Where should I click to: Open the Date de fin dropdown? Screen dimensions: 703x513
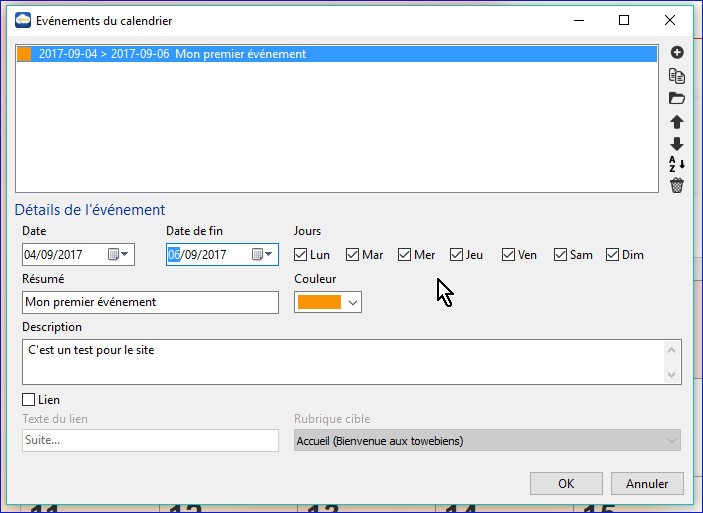click(263, 254)
